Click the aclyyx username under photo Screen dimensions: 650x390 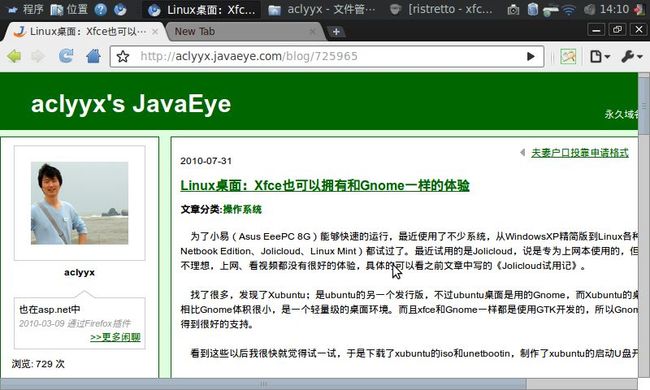[80, 272]
